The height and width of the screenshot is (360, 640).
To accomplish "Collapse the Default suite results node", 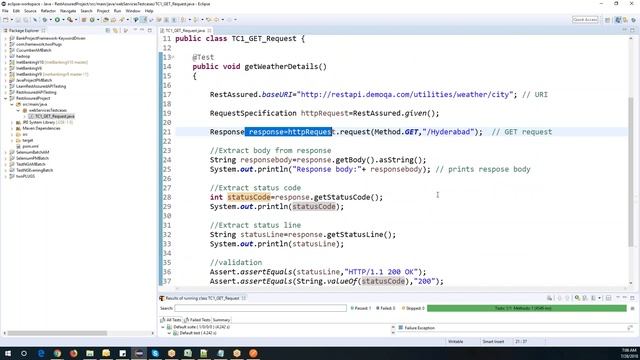I will (x=163, y=327).
